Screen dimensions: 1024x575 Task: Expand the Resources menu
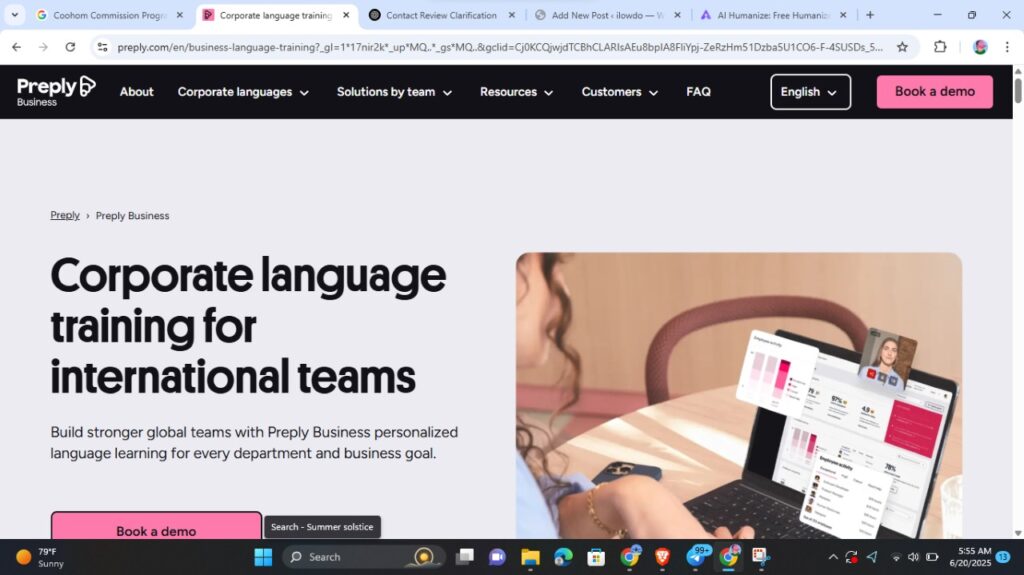pyautogui.click(x=517, y=92)
